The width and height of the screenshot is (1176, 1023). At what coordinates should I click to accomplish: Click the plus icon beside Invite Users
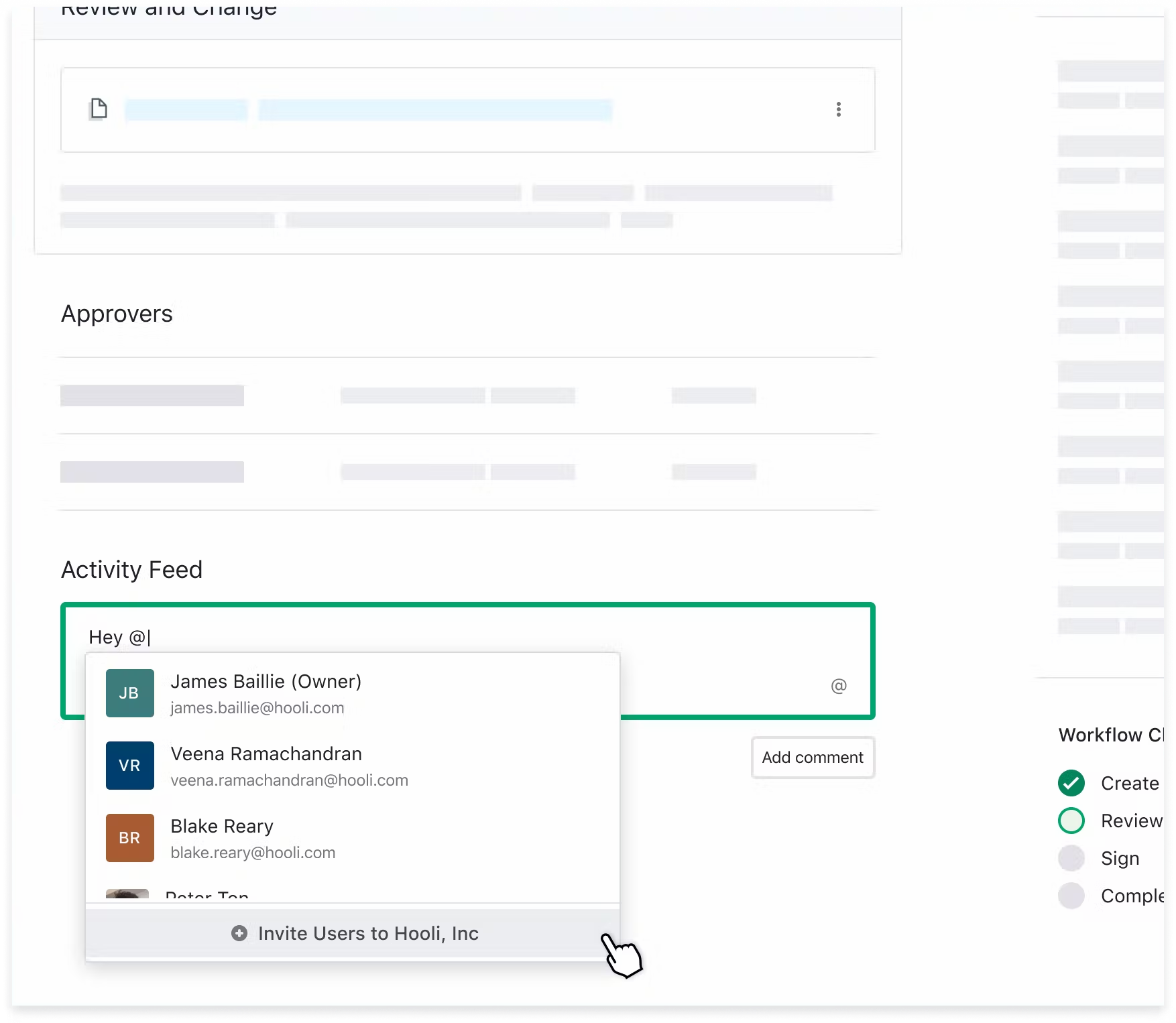coord(239,933)
